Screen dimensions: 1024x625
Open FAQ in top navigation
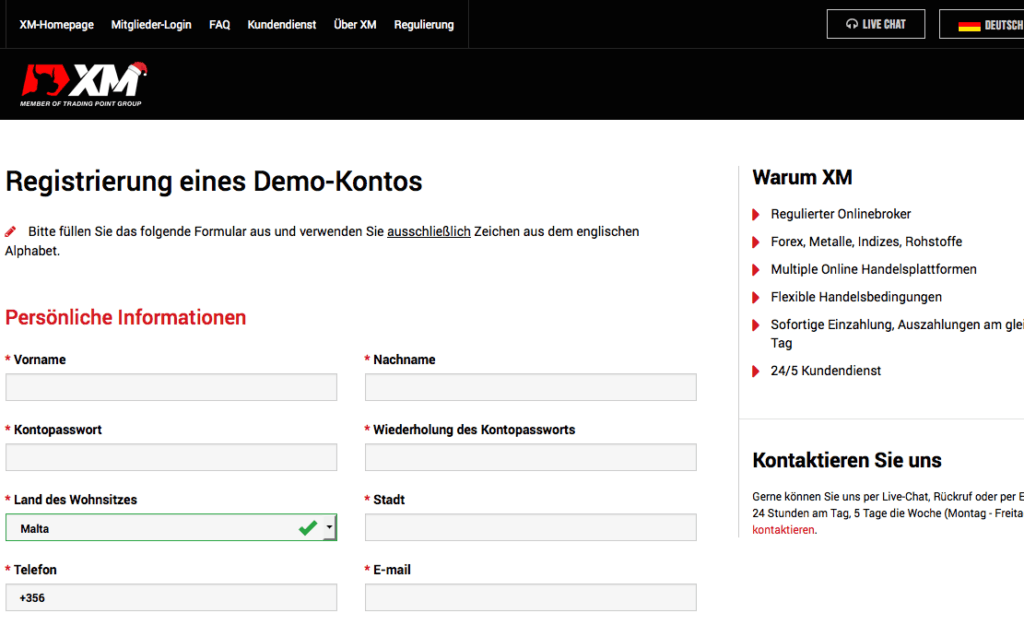(219, 25)
